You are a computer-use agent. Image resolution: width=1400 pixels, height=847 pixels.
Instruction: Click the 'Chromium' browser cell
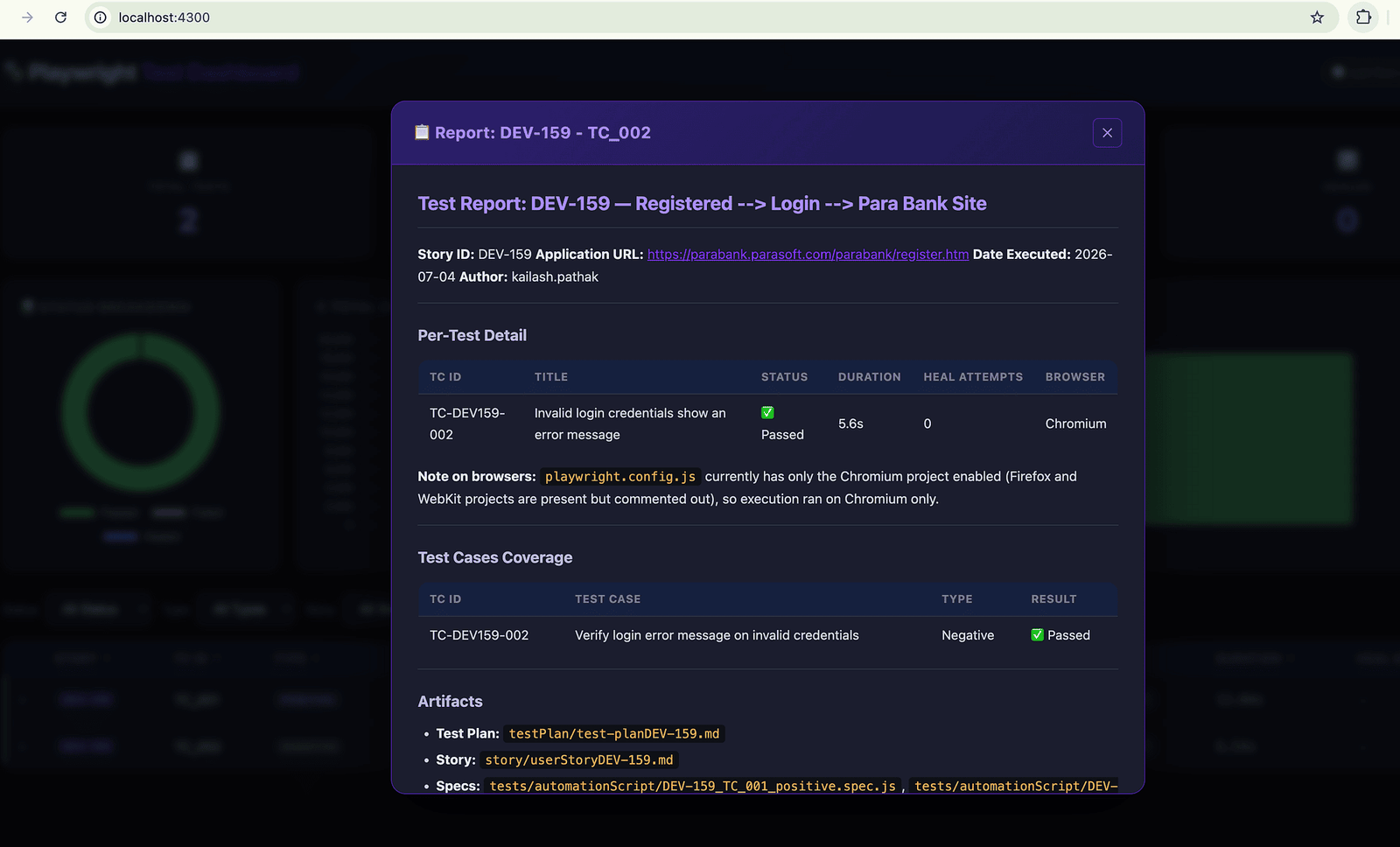pyautogui.click(x=1075, y=423)
